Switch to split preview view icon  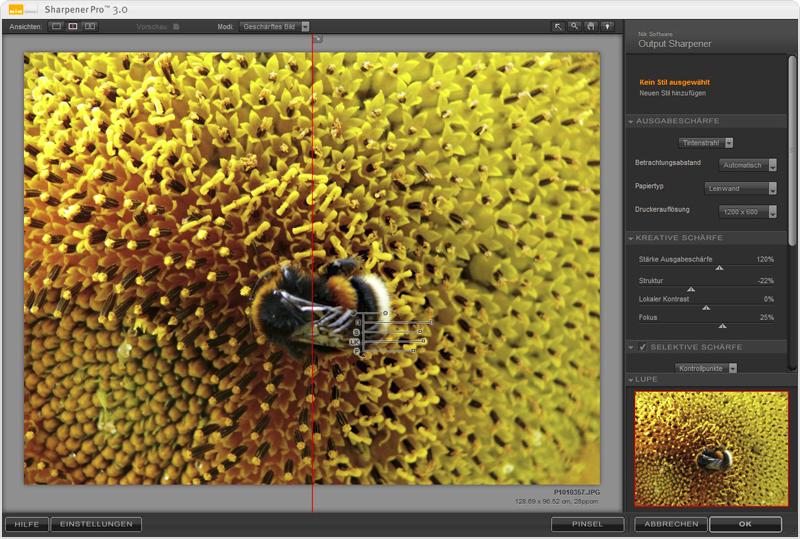pos(73,27)
